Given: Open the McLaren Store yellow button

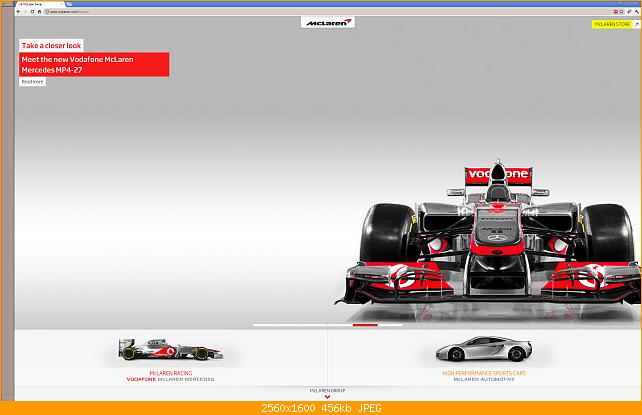Looking at the screenshot, I should [x=612, y=25].
